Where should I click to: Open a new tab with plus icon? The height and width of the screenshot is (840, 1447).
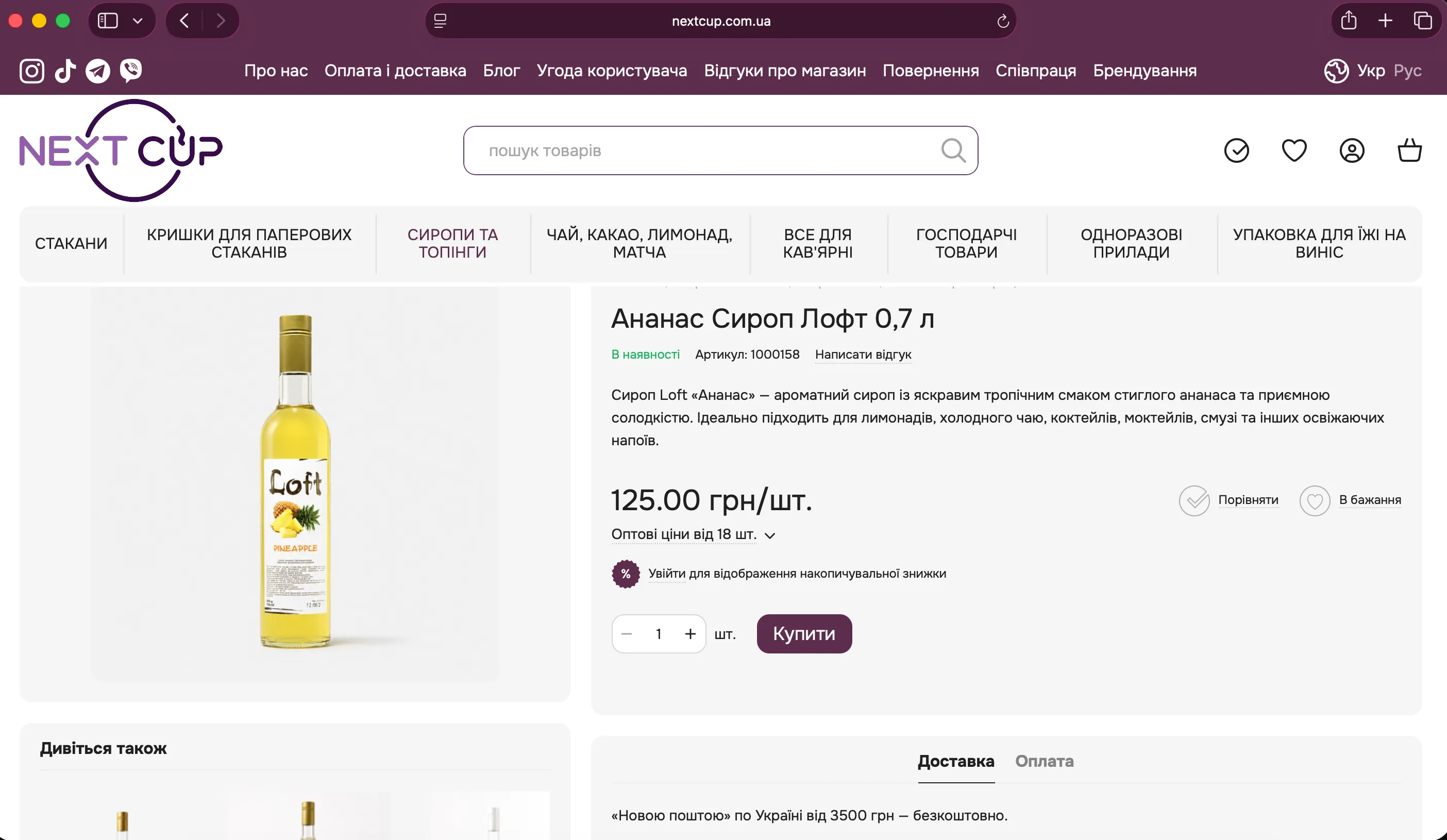tap(1385, 21)
